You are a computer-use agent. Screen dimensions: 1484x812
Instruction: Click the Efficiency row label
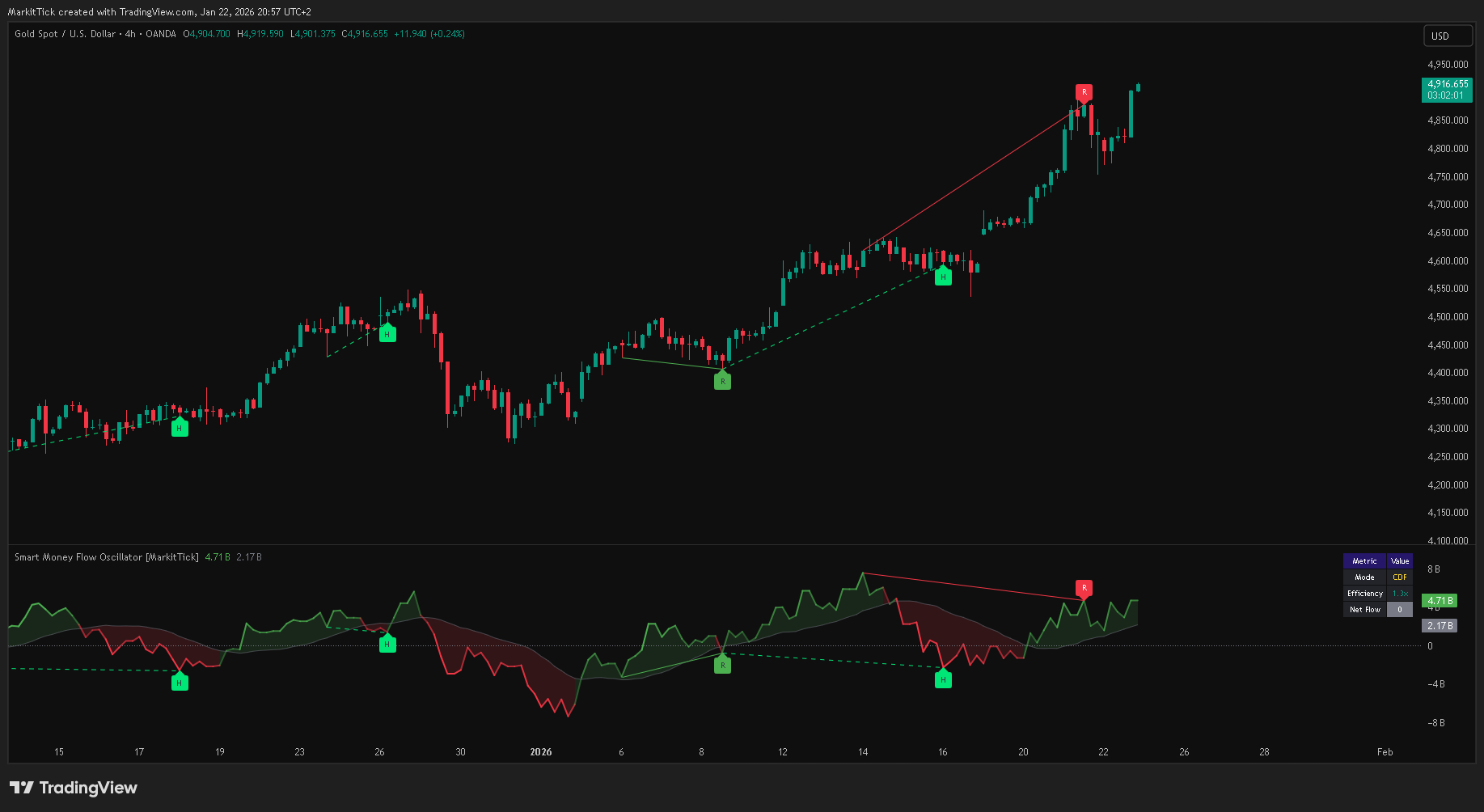pyautogui.click(x=1364, y=594)
